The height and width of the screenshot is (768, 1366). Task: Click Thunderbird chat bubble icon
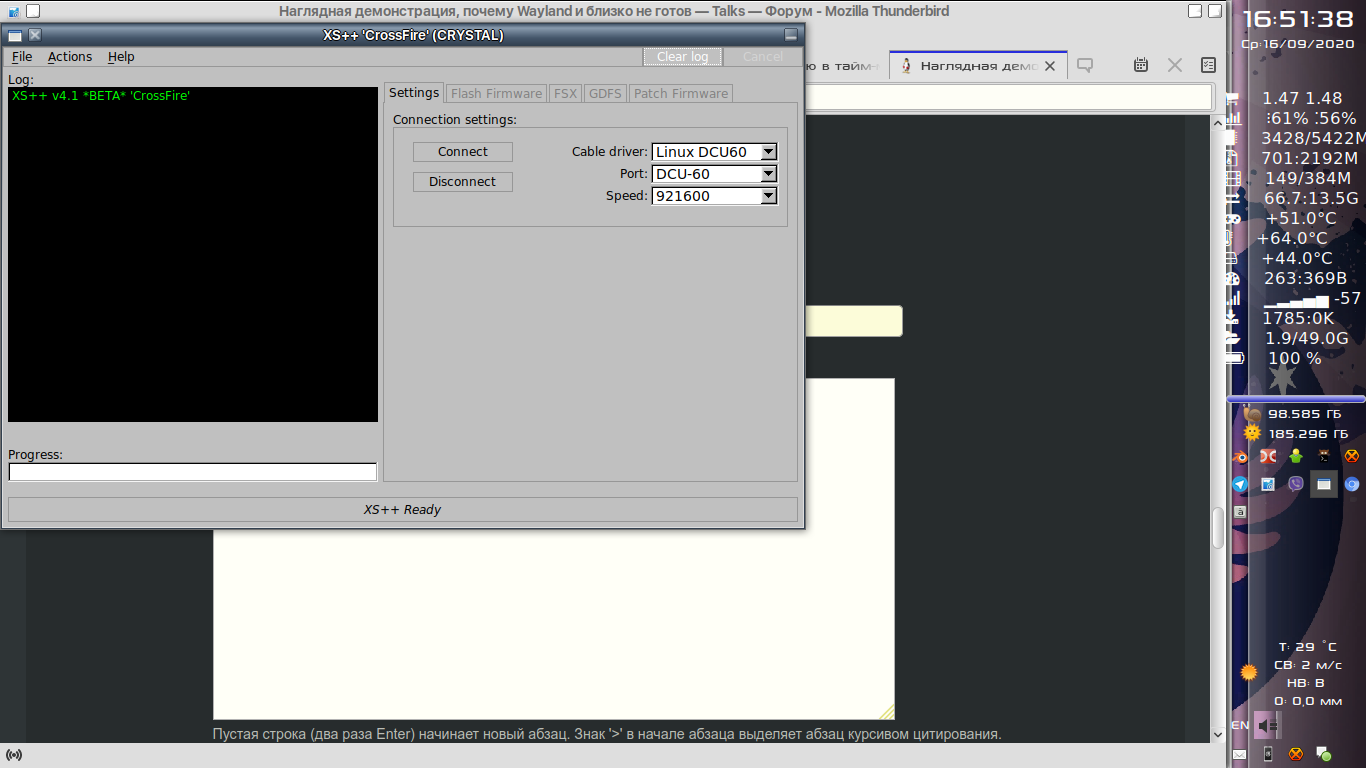[1085, 66]
